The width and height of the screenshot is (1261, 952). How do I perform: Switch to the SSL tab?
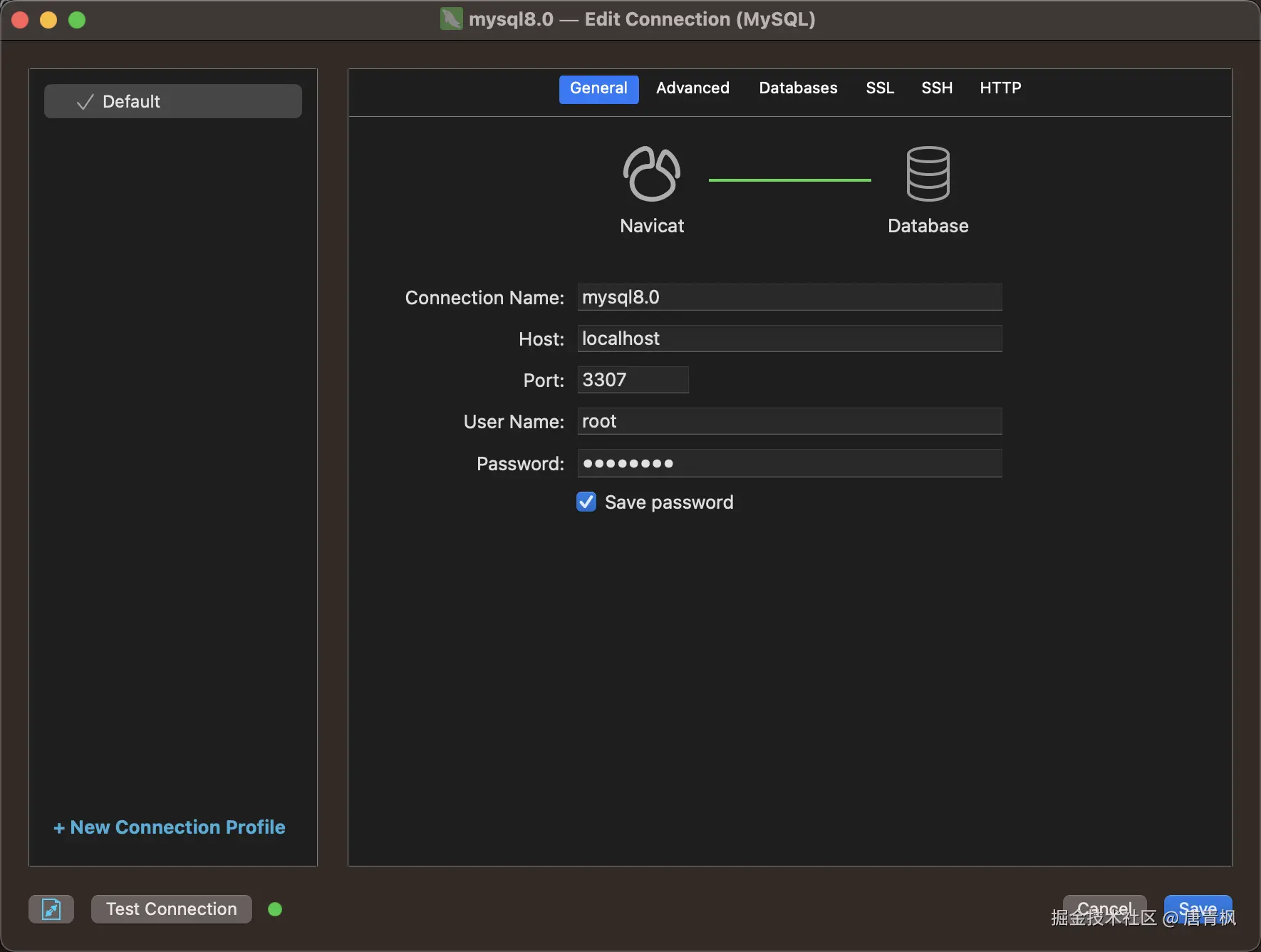880,88
